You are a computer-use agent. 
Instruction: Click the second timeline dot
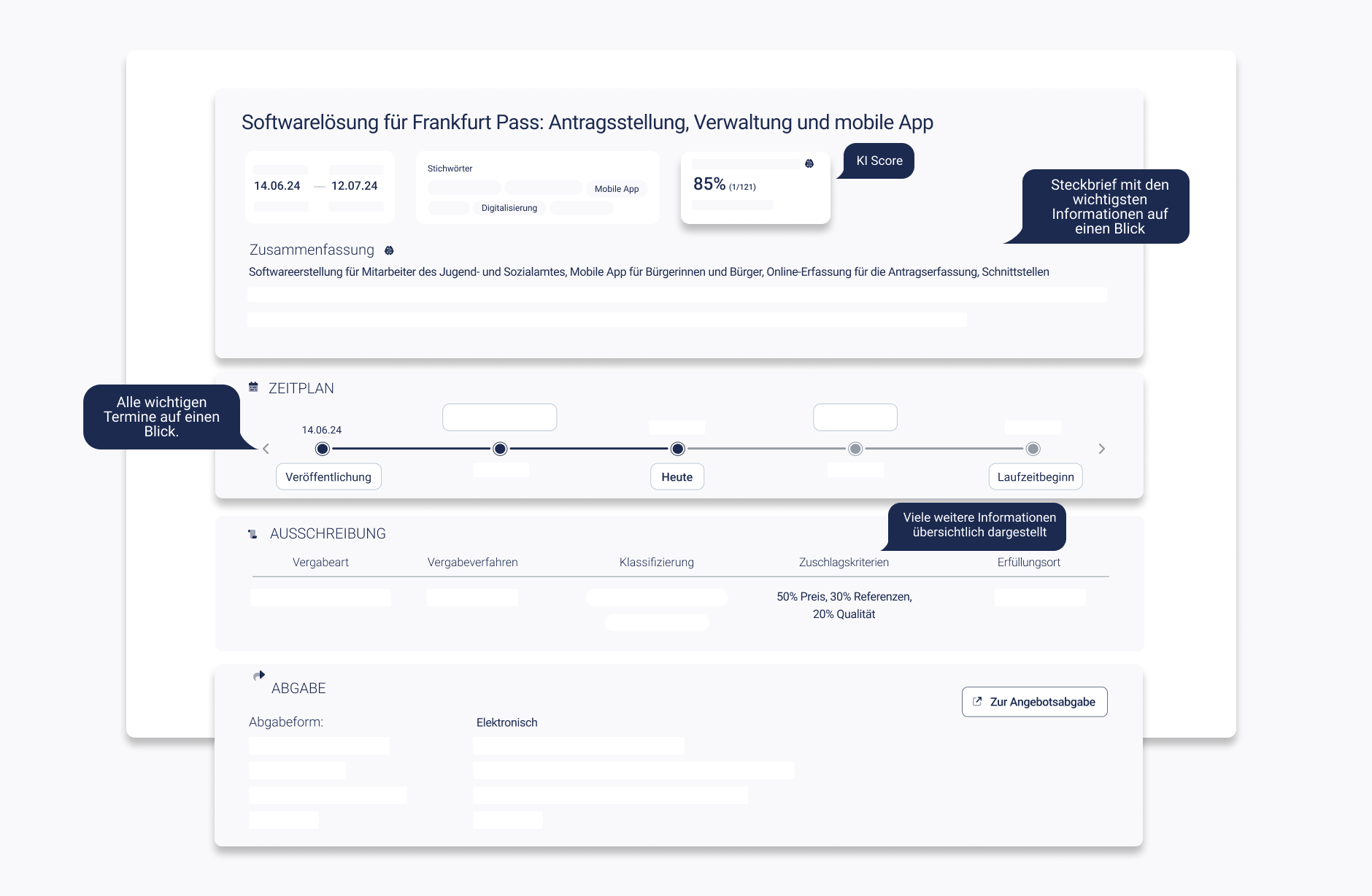[500, 449]
